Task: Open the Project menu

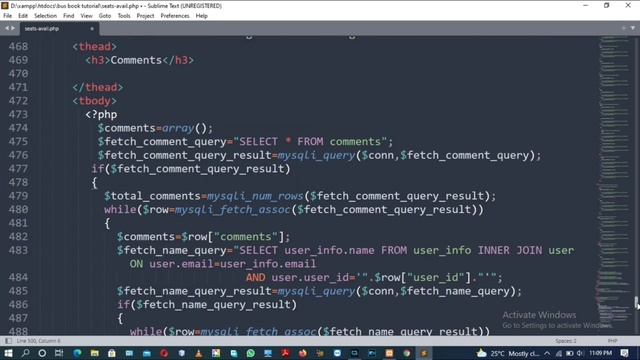Action: pos(145,16)
